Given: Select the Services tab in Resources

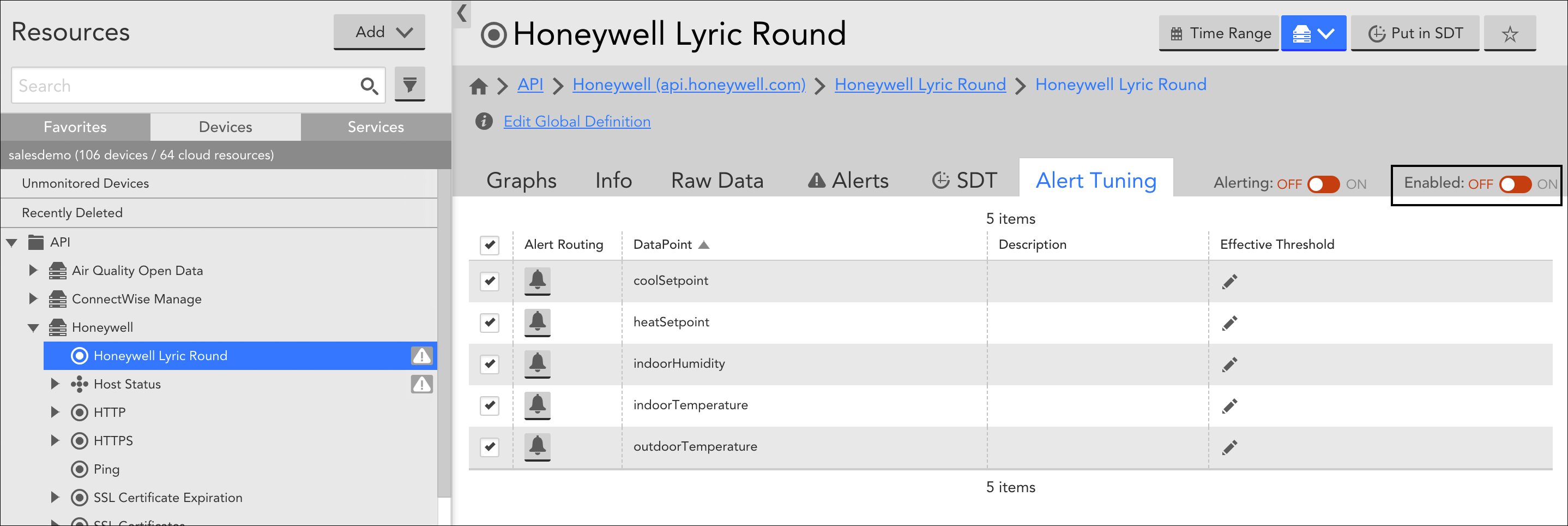Looking at the screenshot, I should (x=376, y=127).
